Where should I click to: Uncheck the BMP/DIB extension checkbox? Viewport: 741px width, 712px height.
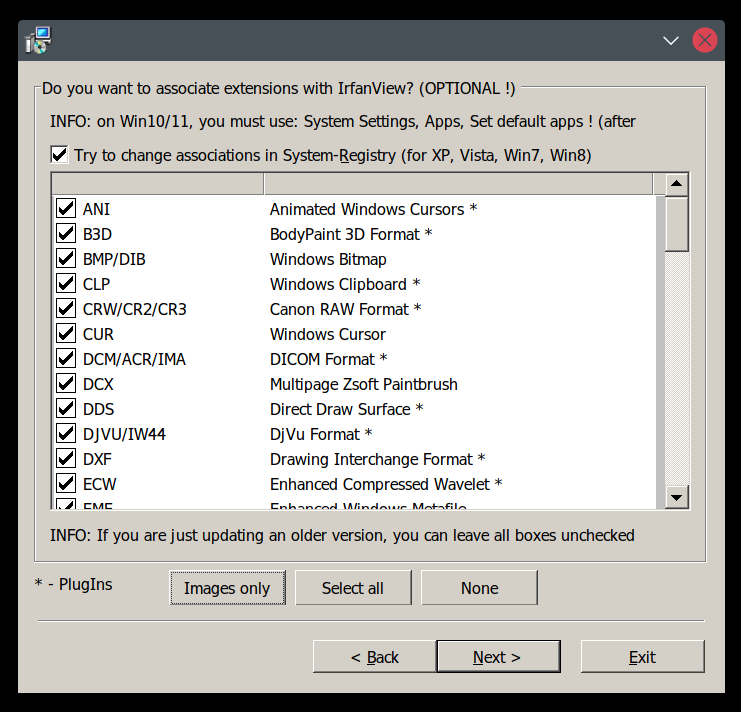[66, 258]
